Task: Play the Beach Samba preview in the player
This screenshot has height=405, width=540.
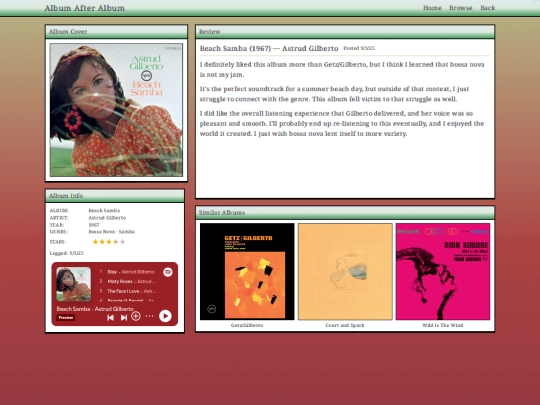Action: point(165,316)
